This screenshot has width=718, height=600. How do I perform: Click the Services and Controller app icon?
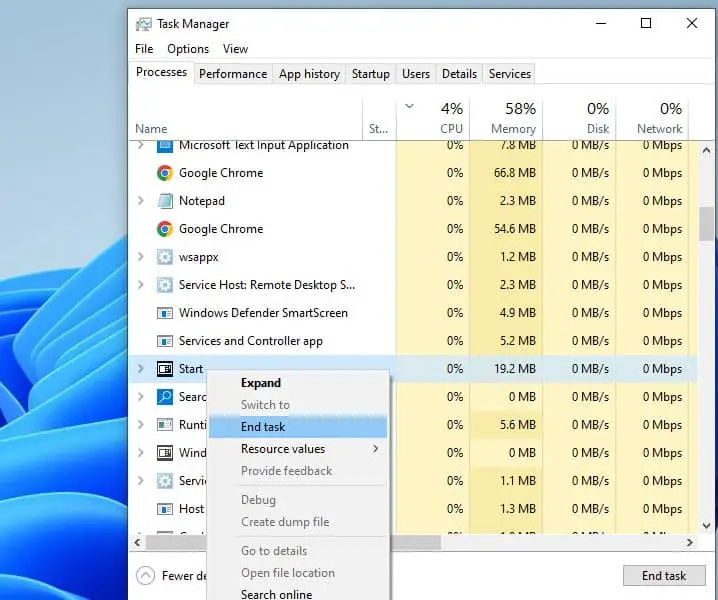[x=165, y=341]
